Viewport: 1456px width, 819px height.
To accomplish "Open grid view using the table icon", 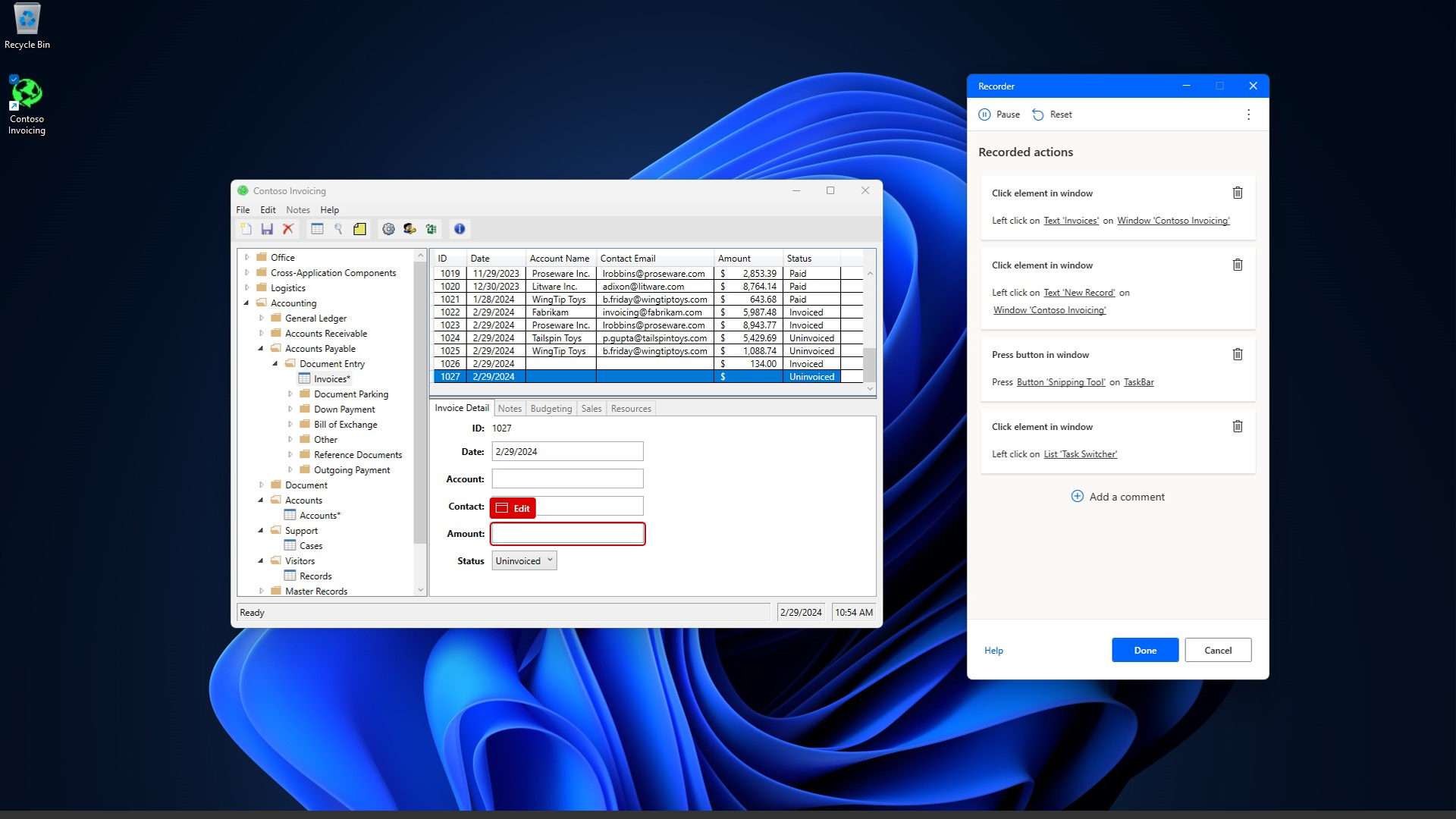I will pos(317,229).
